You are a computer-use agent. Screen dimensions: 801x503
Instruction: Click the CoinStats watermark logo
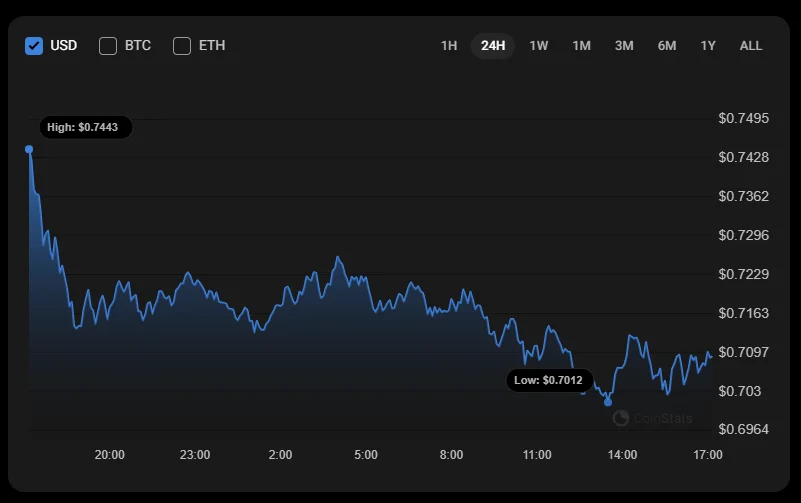click(651, 418)
